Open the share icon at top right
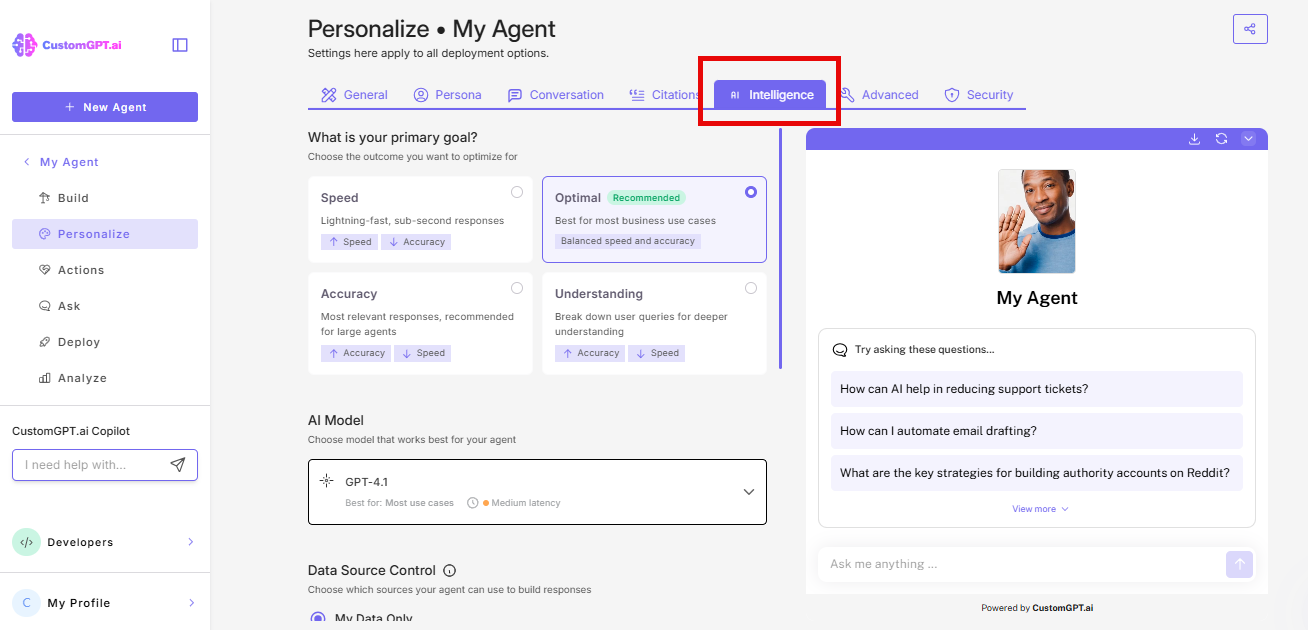This screenshot has height=630, width=1308. (x=1250, y=28)
